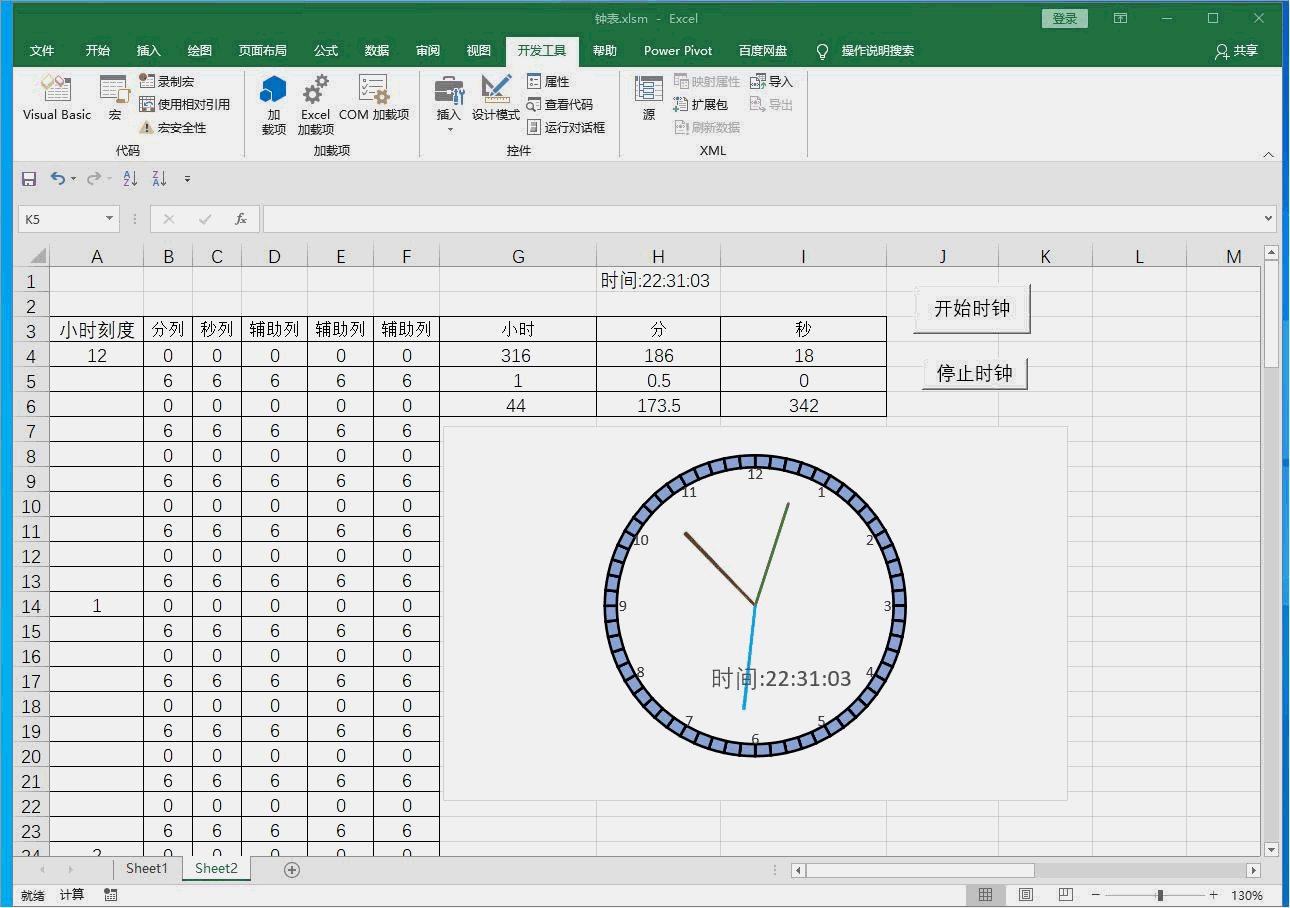This screenshot has height=908, width=1290.
Task: Click the 共享 share button
Action: pos(1236,51)
